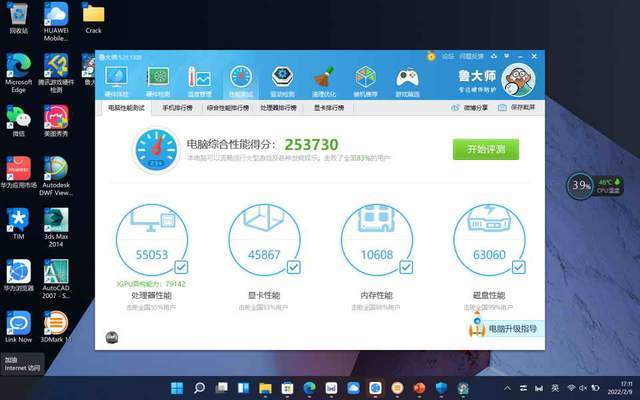The width and height of the screenshot is (640, 400).
Task: Toggle the 内存性能 score checkbox
Action: [x=406, y=267]
